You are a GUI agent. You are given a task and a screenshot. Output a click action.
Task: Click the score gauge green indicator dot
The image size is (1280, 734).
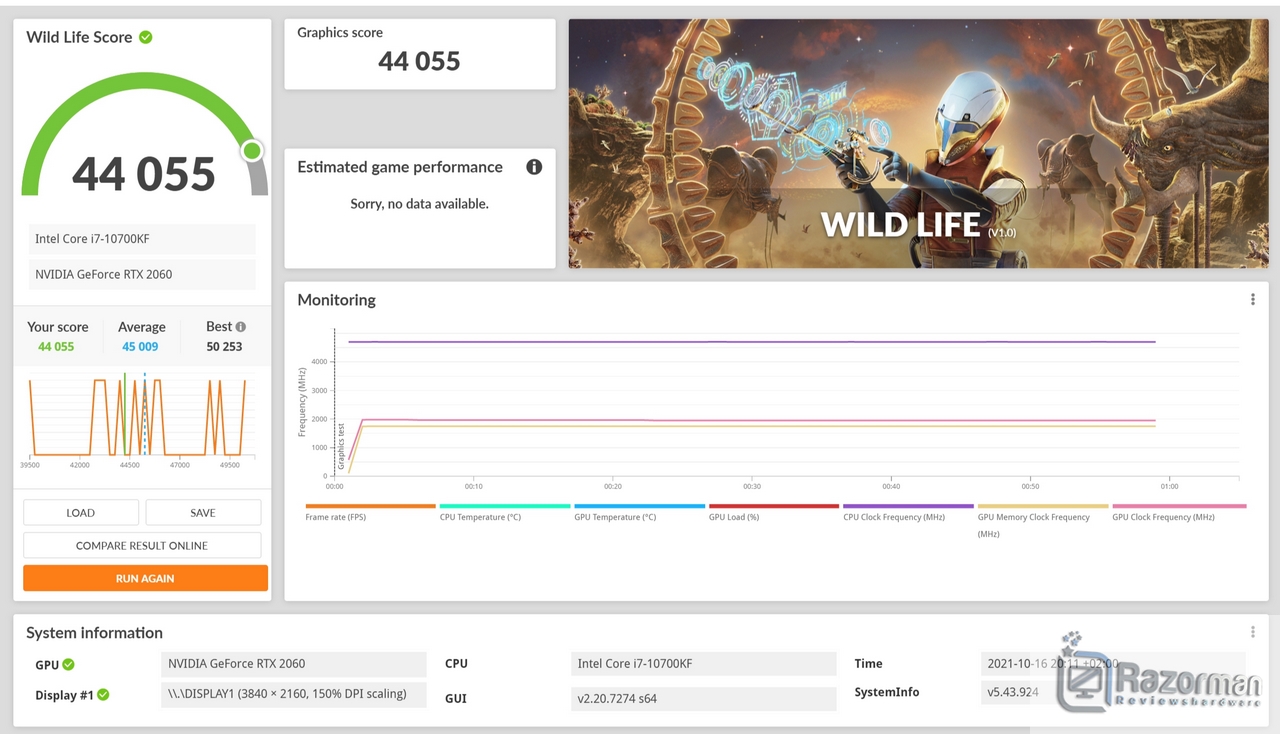pyautogui.click(x=252, y=151)
